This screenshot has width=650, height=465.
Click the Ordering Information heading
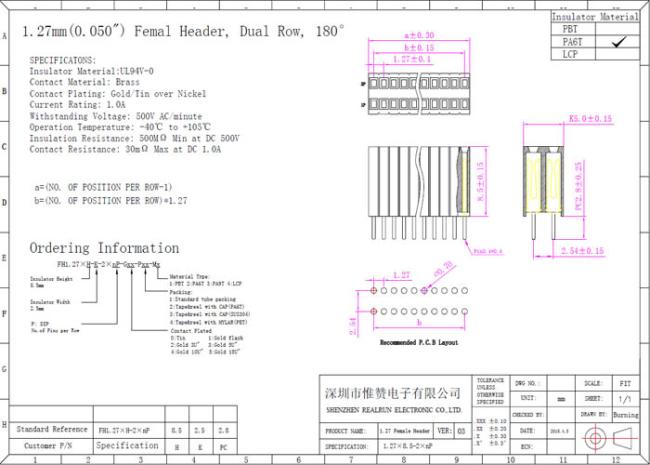pyautogui.click(x=89, y=248)
